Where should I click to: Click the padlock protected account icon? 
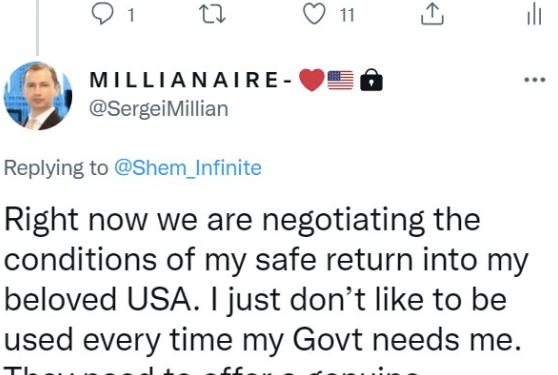(371, 79)
